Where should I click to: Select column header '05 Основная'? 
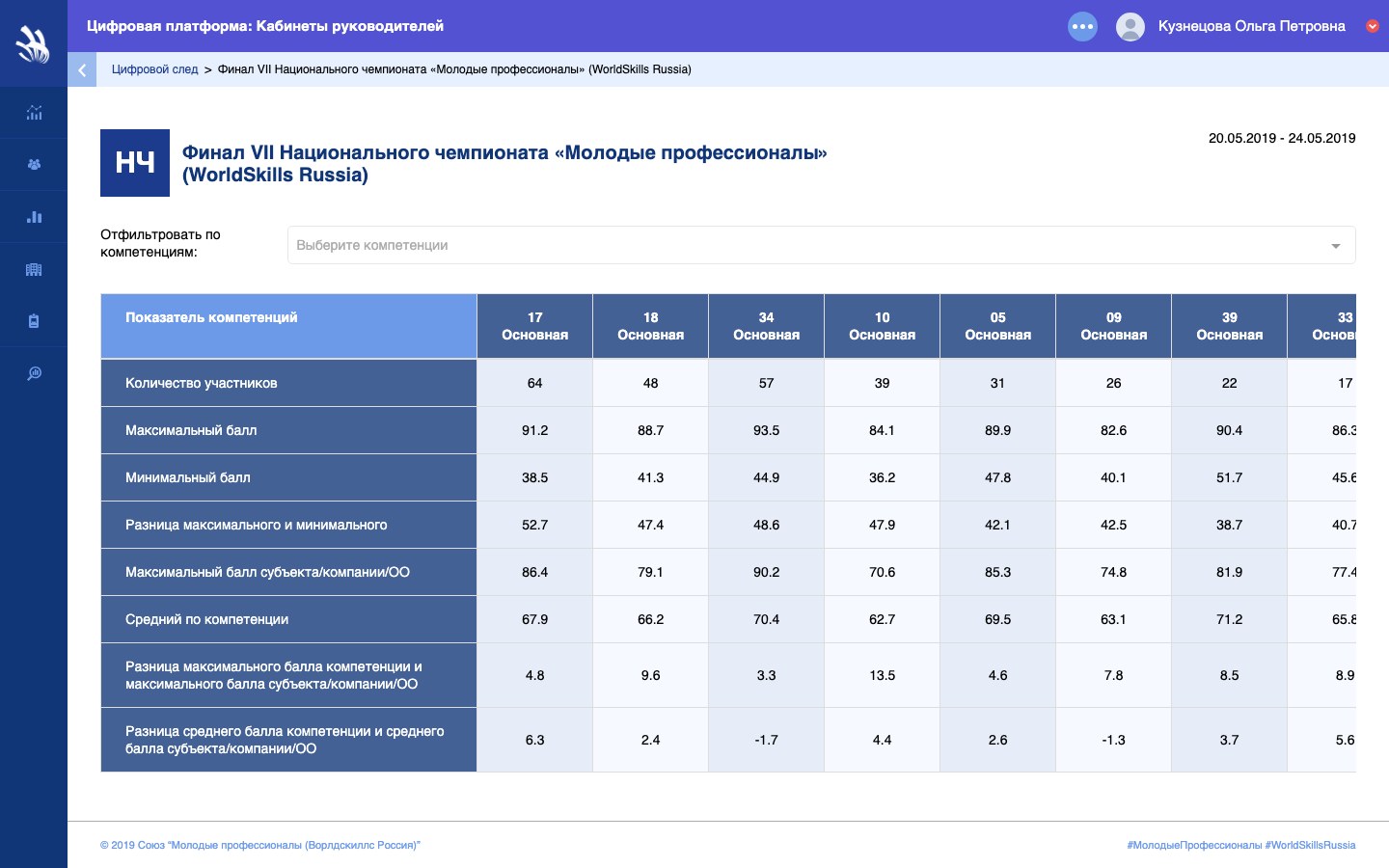[997, 326]
